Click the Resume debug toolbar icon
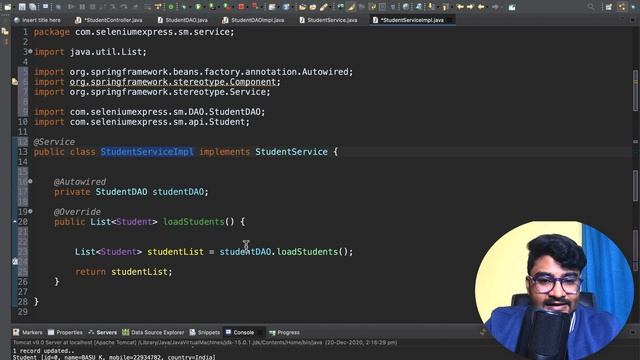Image resolution: width=640 pixels, height=360 pixels. (x=71, y=7)
